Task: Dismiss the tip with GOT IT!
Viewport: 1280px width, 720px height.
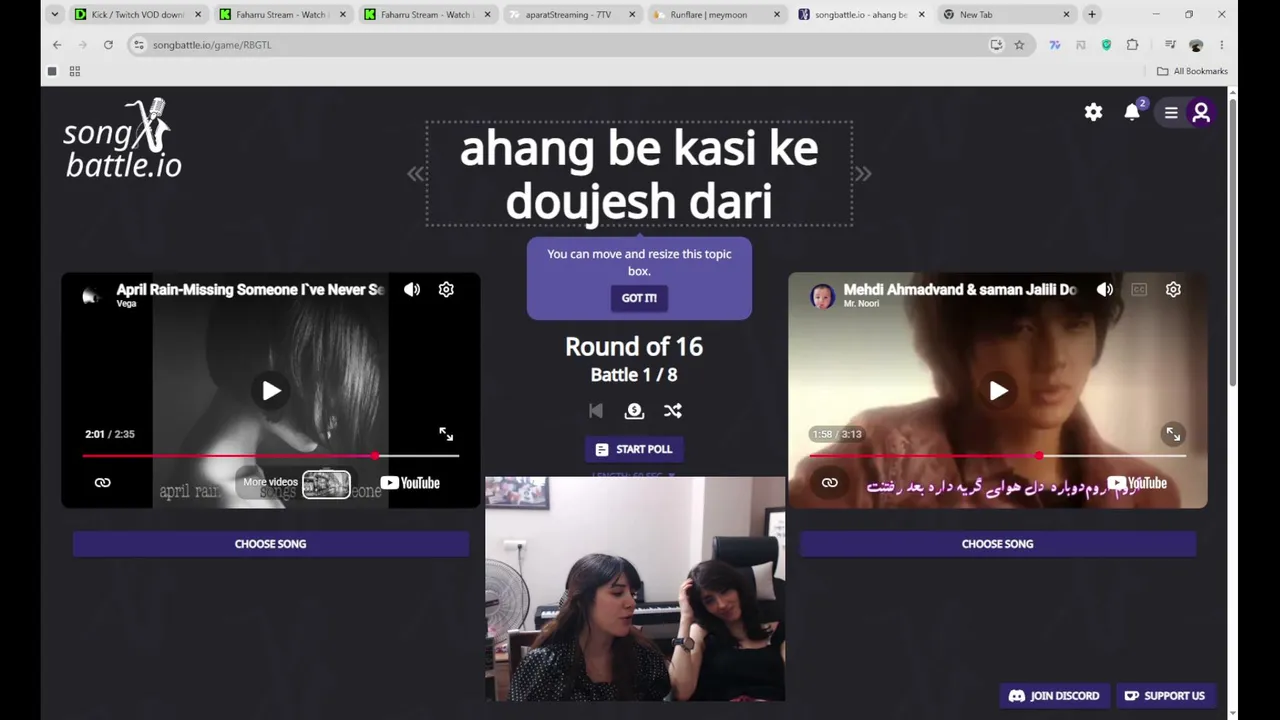Action: pyautogui.click(x=639, y=298)
